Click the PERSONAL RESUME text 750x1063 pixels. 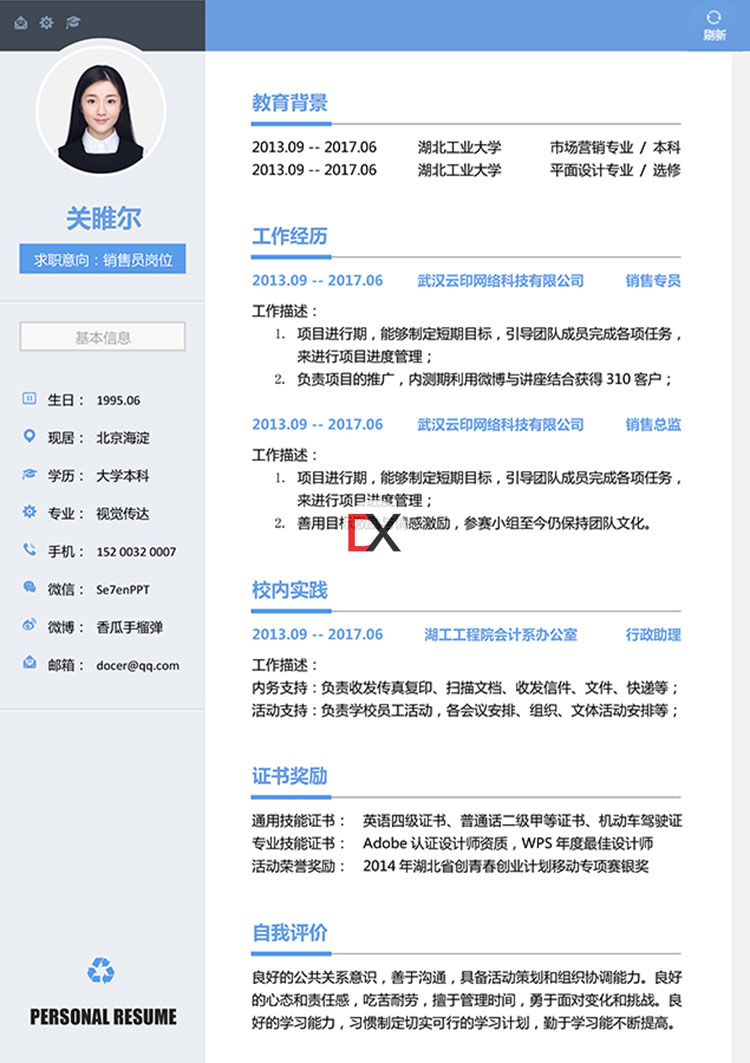[103, 1017]
